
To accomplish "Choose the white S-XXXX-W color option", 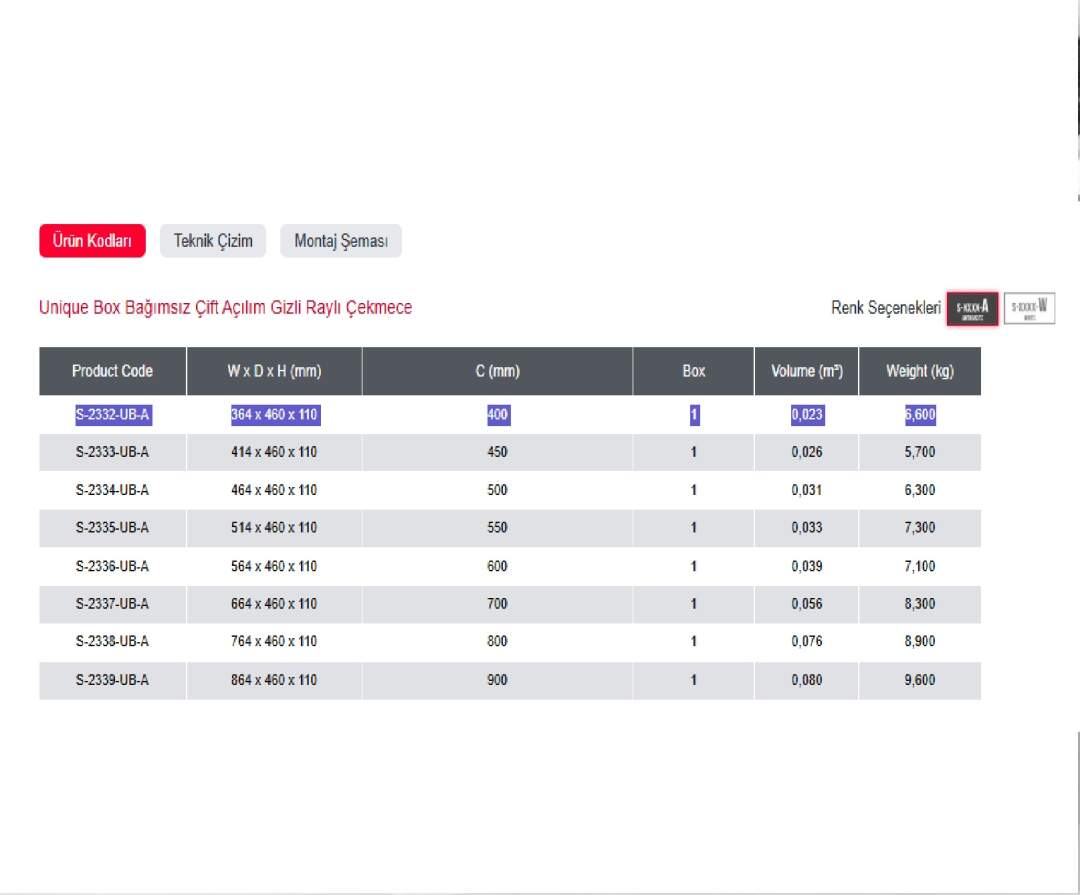I will tap(1029, 308).
